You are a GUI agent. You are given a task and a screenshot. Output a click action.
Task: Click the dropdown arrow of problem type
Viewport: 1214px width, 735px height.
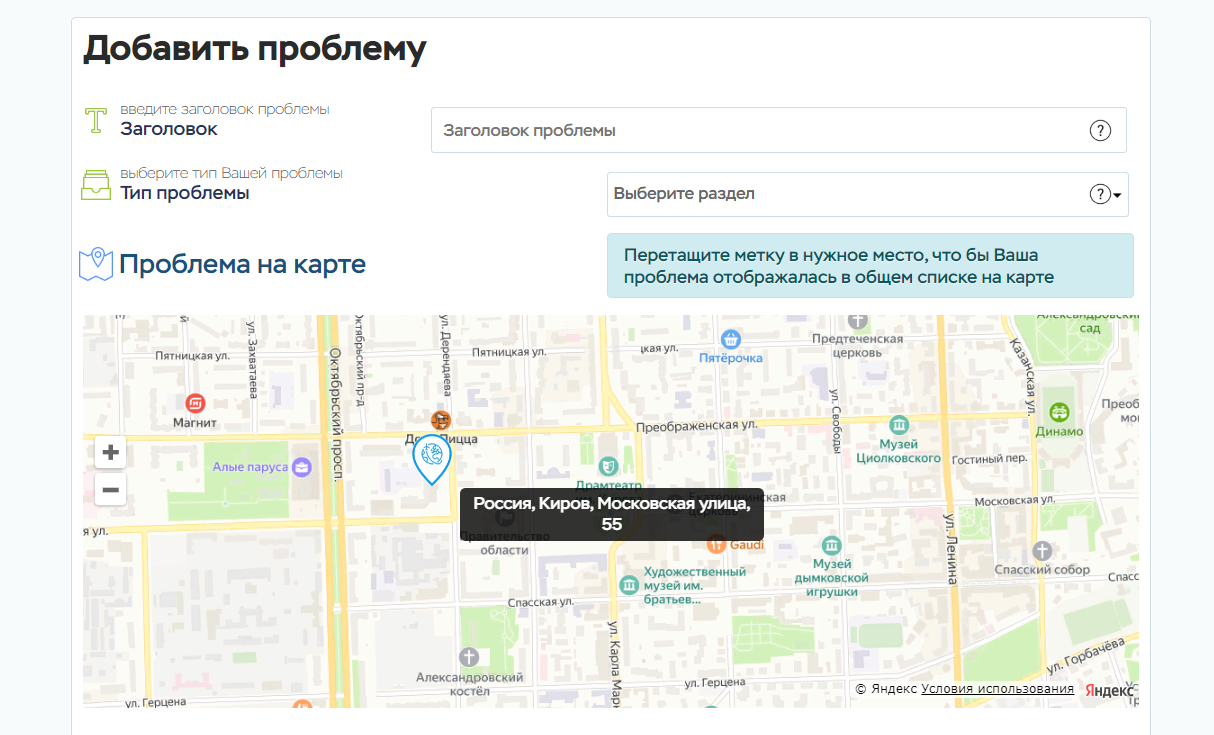point(1118,195)
